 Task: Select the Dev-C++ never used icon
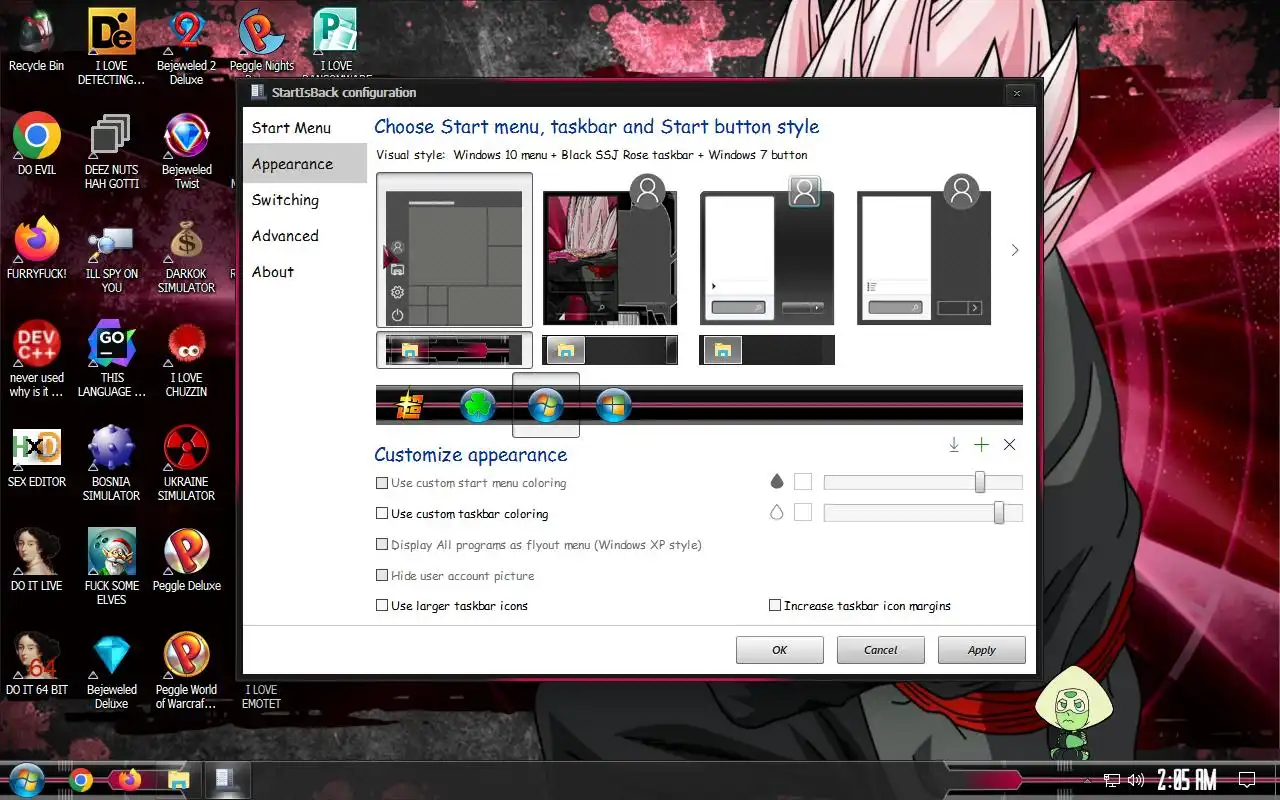pyautogui.click(x=37, y=360)
